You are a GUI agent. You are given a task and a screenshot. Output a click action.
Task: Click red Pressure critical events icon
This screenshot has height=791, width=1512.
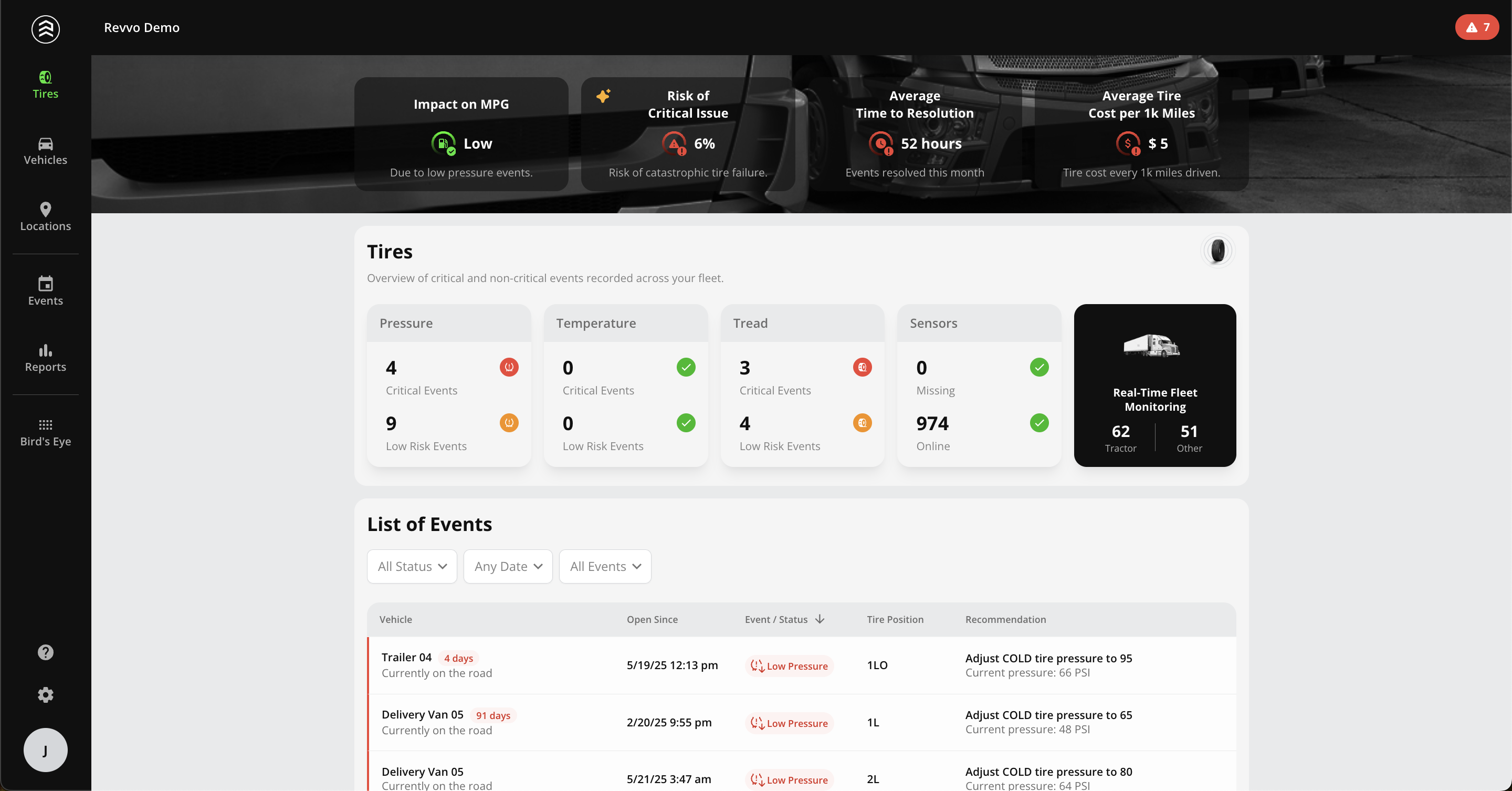(508, 367)
